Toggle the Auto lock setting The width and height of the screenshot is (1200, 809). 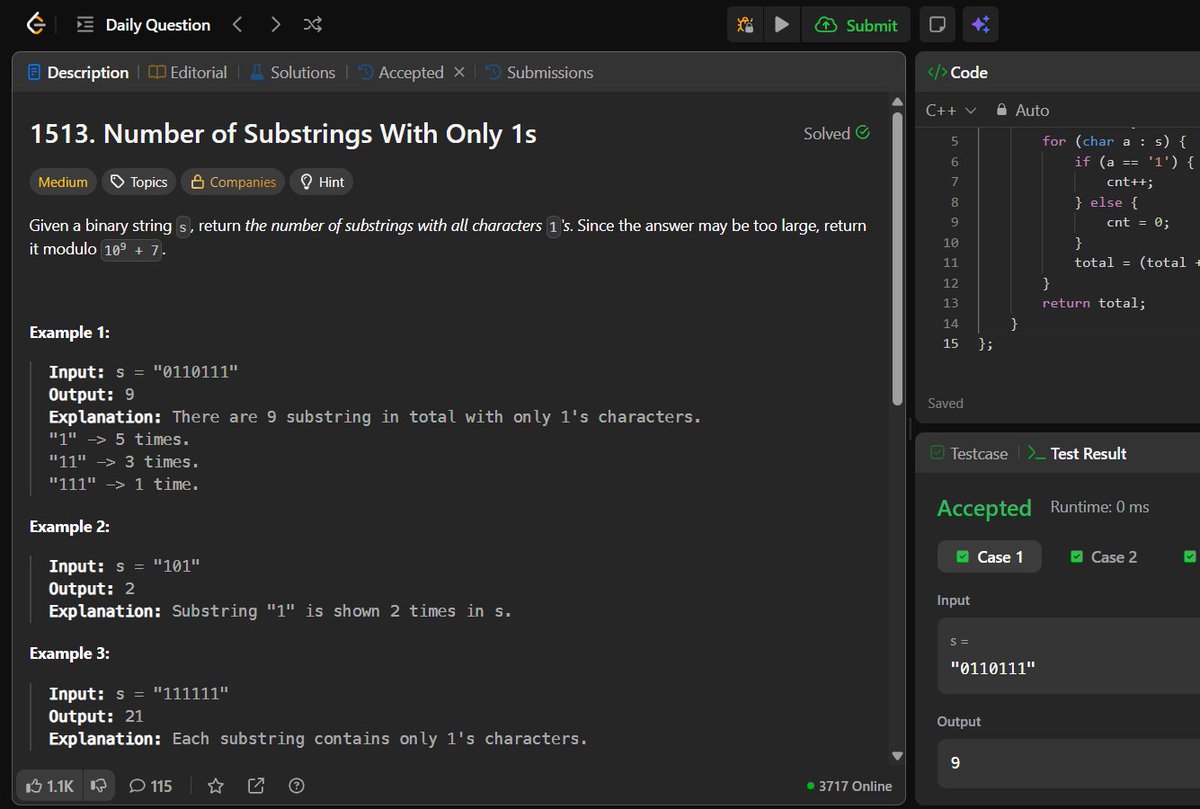[1022, 110]
